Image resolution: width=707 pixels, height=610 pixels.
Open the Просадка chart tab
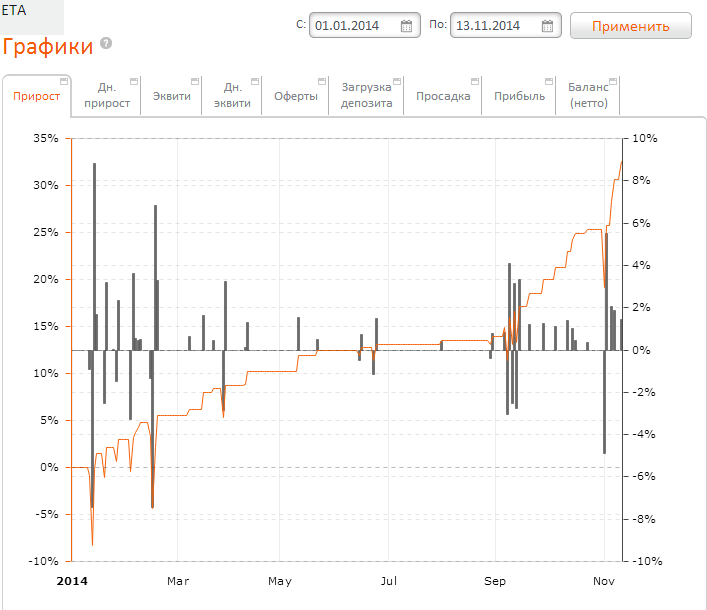coord(443,96)
